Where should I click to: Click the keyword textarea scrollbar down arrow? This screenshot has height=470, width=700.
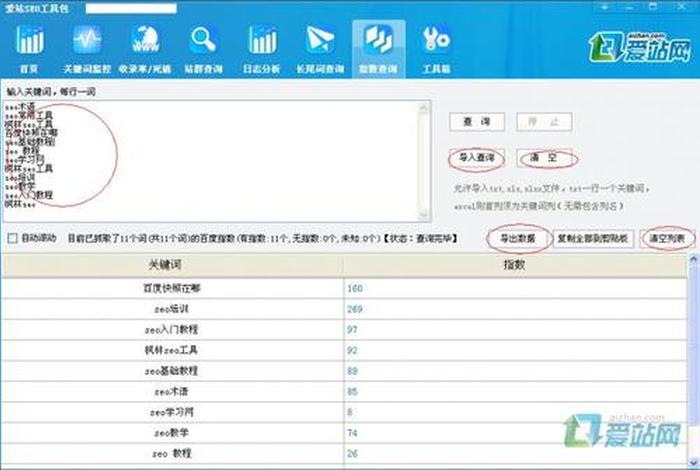click(424, 215)
